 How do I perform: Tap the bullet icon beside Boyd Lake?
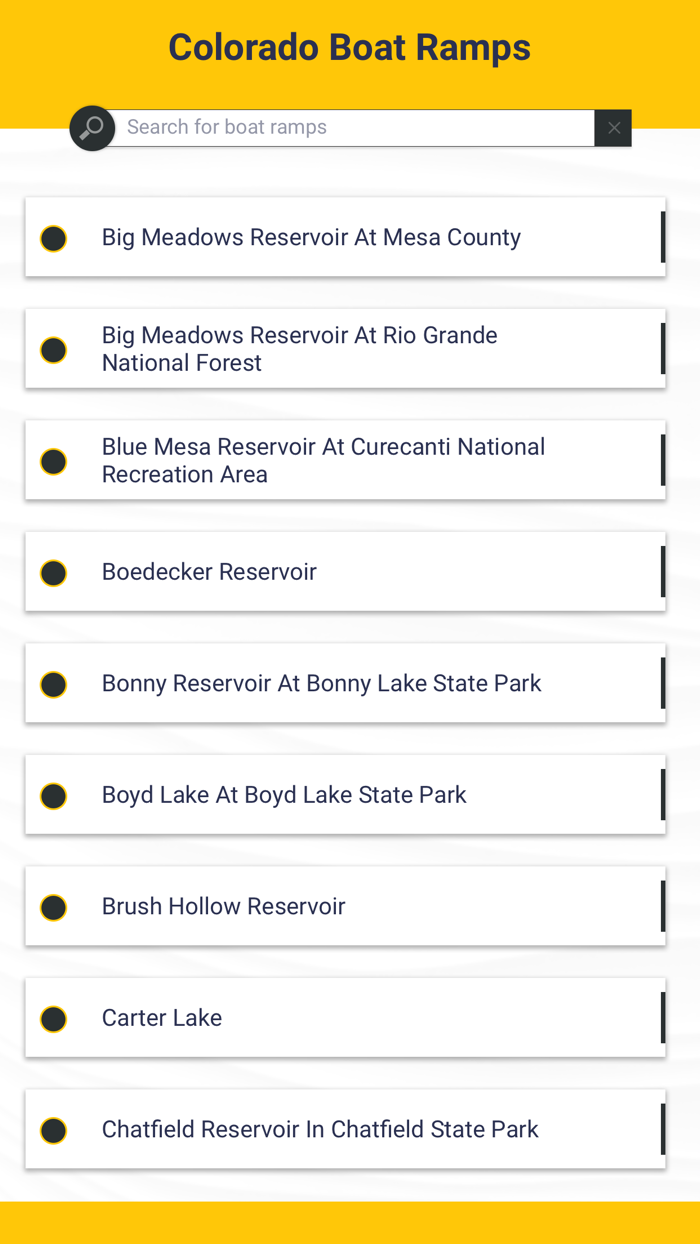[x=53, y=796]
